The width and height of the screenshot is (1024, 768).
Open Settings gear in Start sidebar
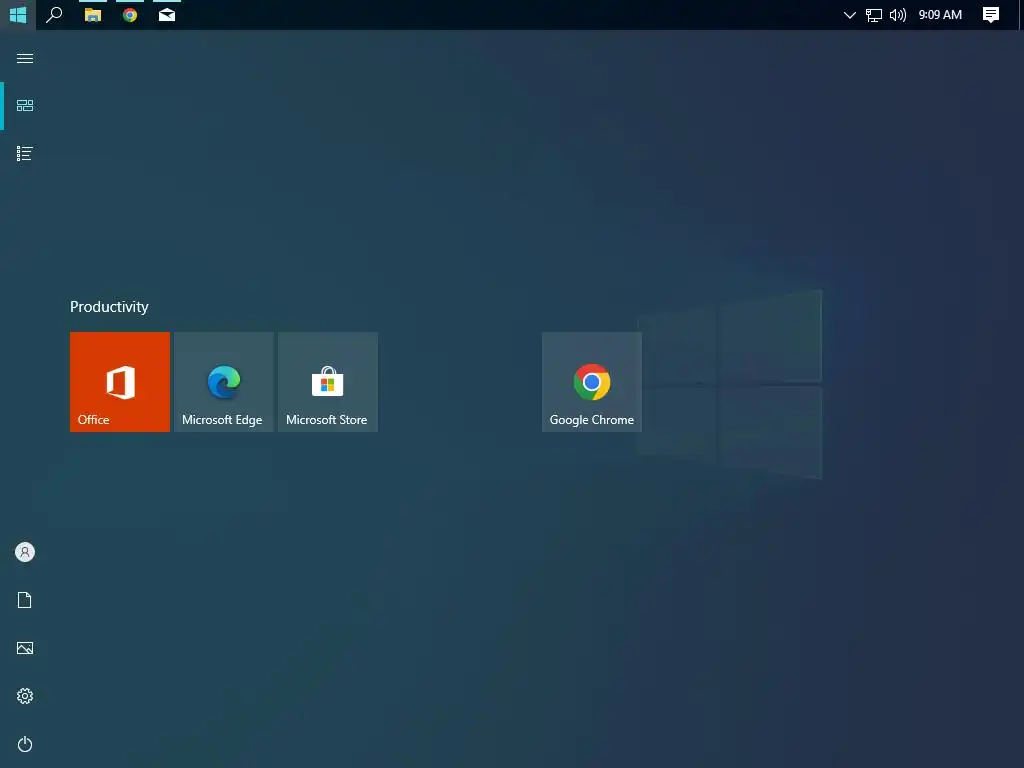(25, 696)
